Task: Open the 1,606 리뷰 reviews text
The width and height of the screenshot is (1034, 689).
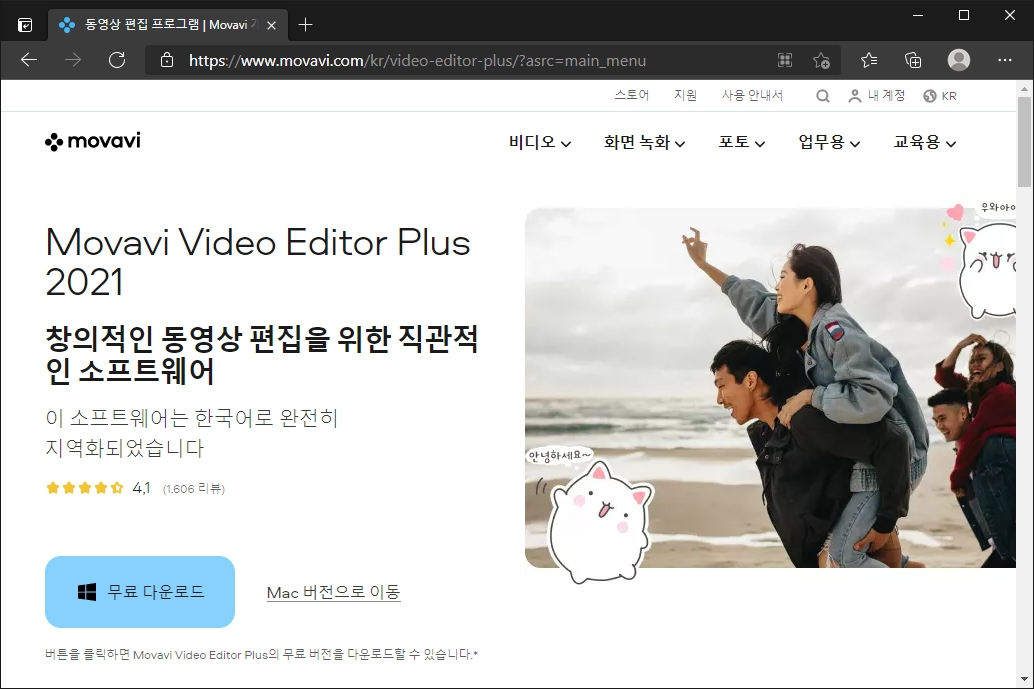Action: [194, 489]
